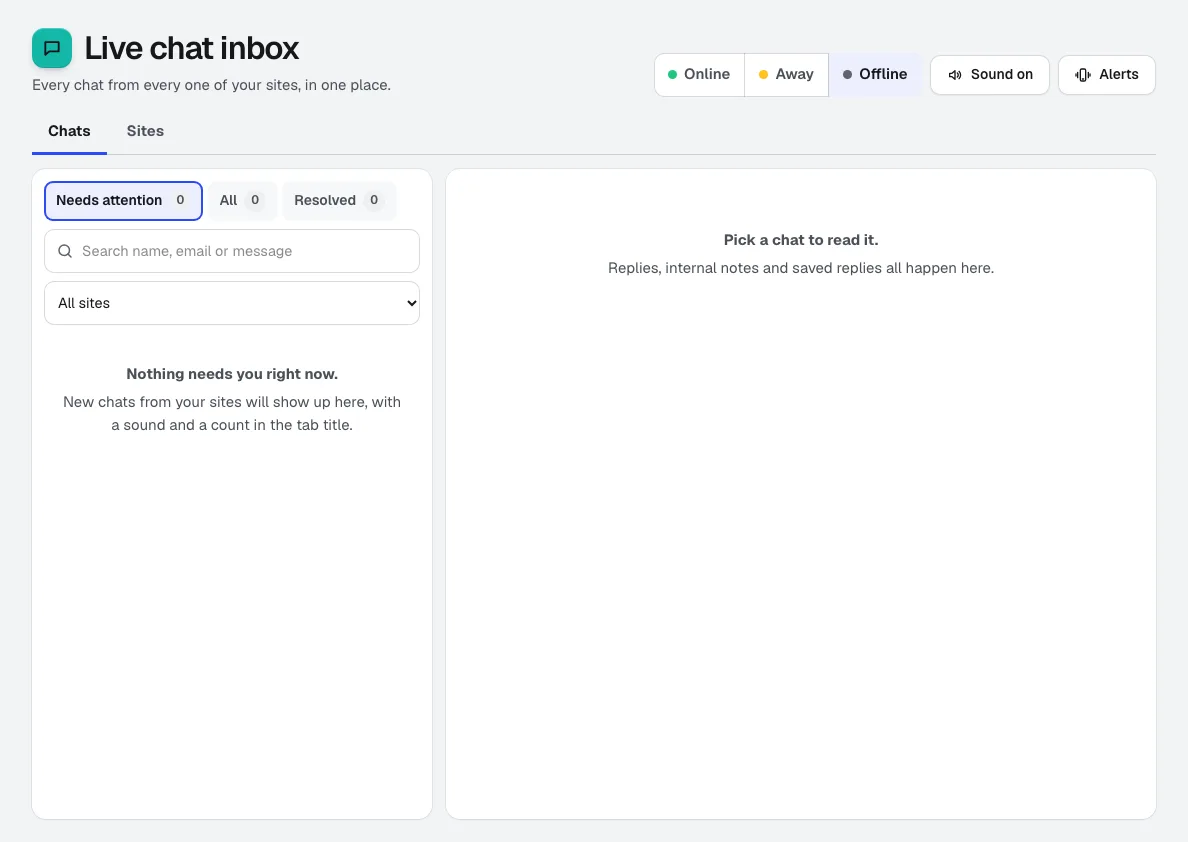Click the vibrating bell icon on Alerts

pyautogui.click(x=1083, y=74)
